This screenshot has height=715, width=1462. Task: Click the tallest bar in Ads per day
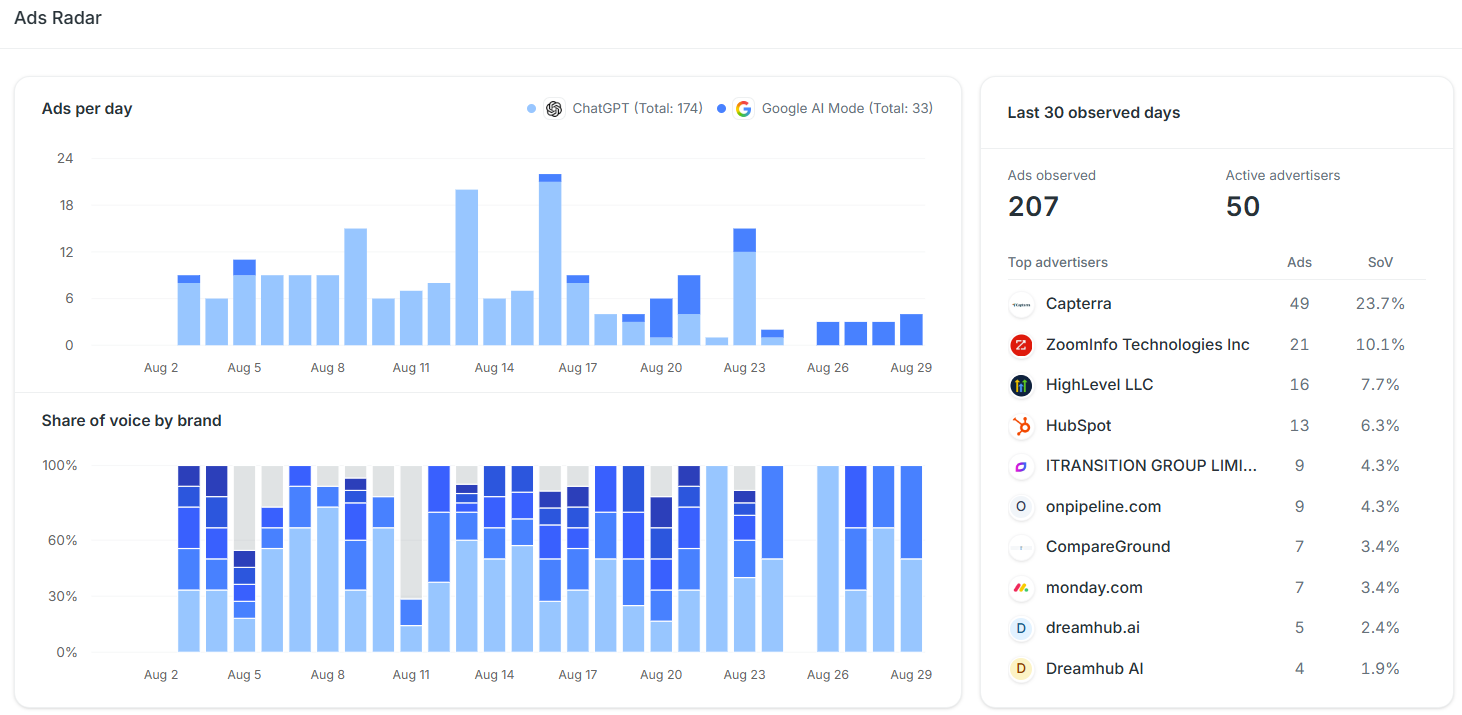(550, 260)
